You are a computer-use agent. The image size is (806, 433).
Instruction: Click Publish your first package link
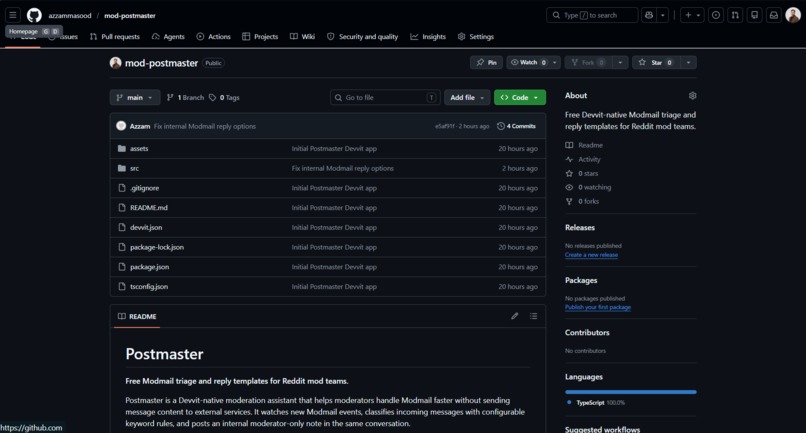coord(598,307)
